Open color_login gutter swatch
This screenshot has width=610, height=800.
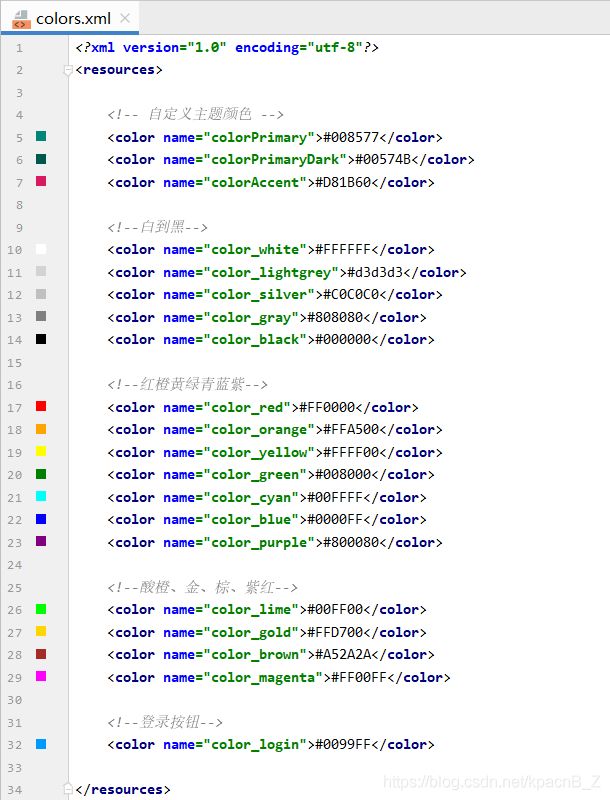point(41,744)
